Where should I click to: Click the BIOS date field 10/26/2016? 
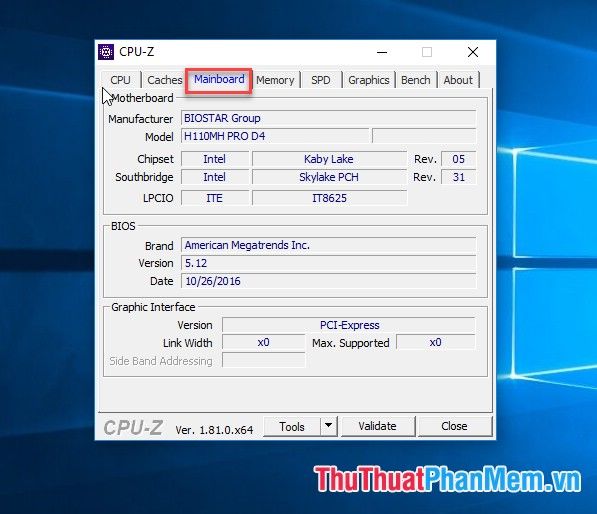(329, 281)
